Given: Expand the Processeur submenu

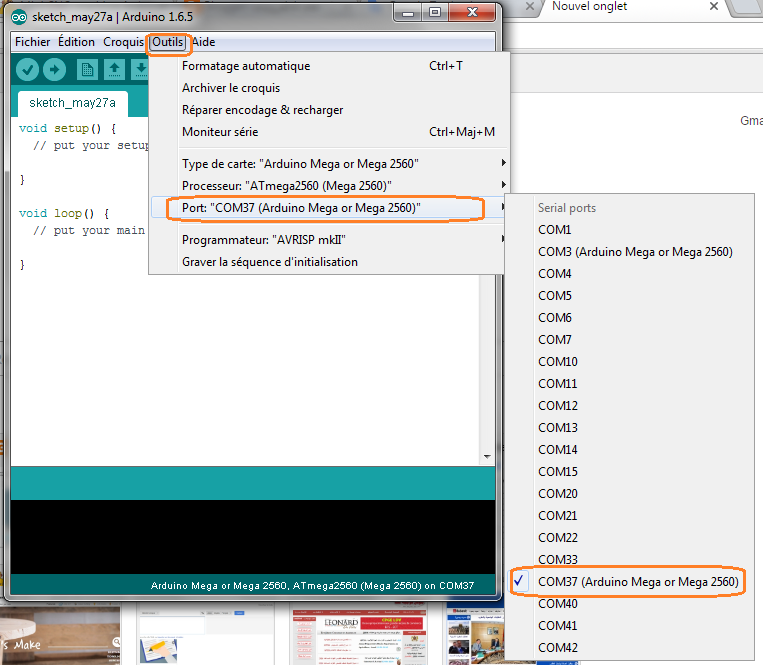Looking at the screenshot, I should [x=329, y=186].
